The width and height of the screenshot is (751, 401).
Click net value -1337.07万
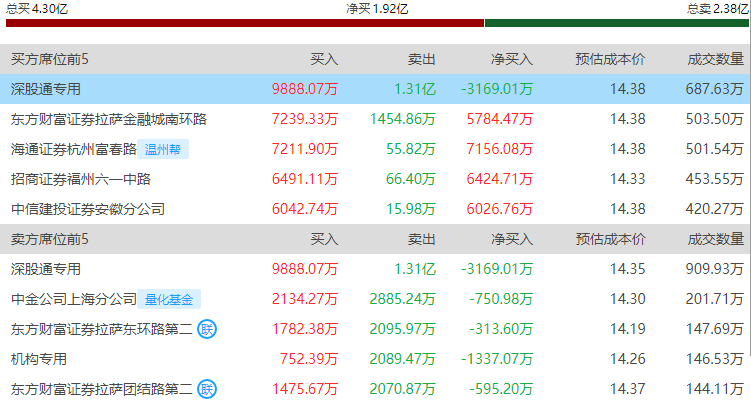pyautogui.click(x=497, y=359)
